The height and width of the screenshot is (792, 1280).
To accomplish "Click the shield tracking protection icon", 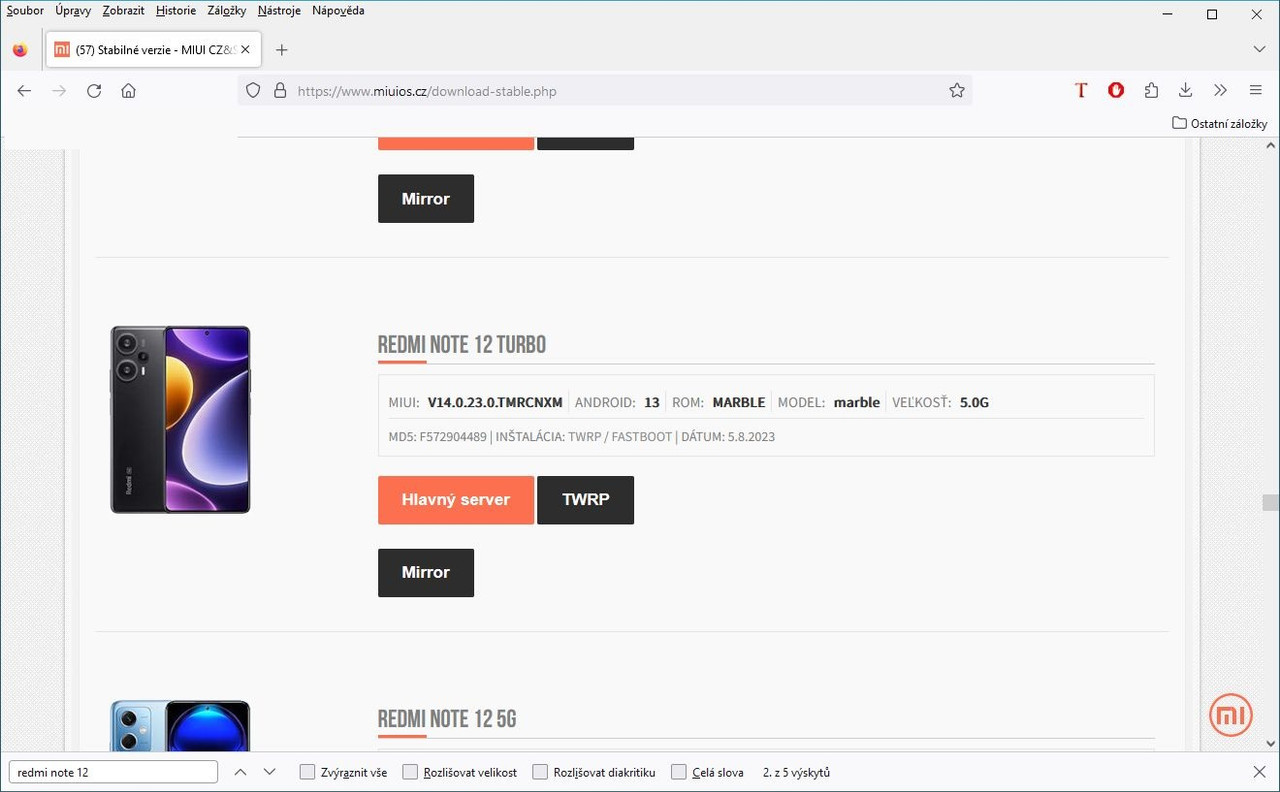I will click(x=253, y=91).
